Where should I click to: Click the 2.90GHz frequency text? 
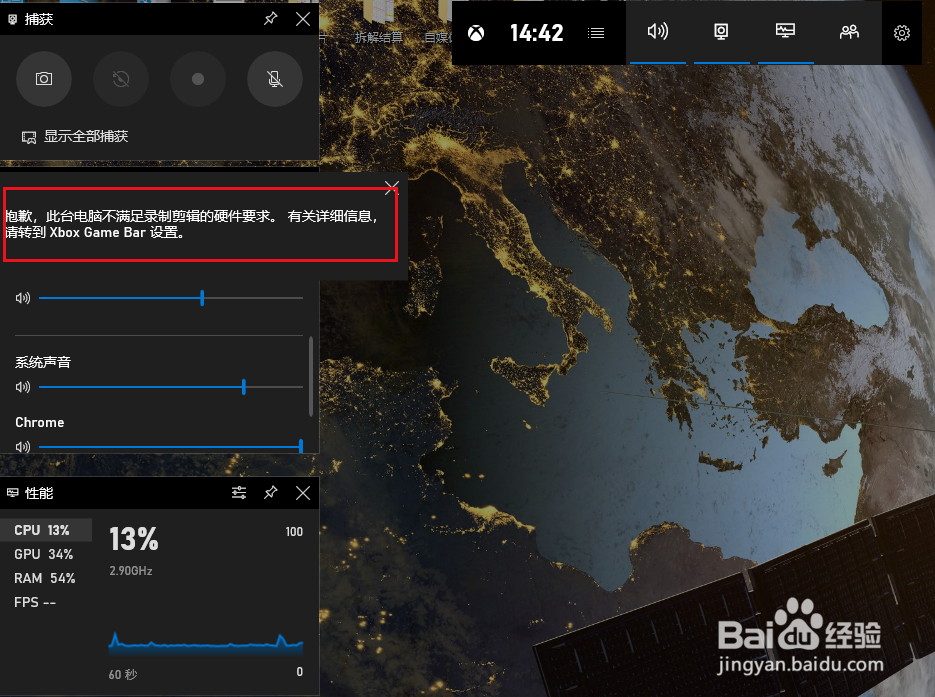(x=131, y=571)
